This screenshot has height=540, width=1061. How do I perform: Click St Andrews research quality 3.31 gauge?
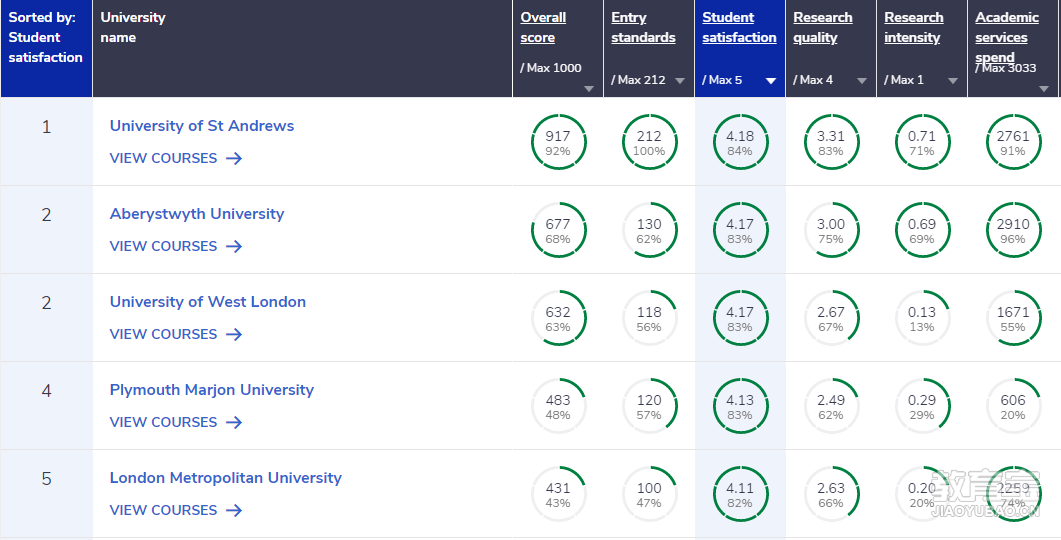click(831, 142)
